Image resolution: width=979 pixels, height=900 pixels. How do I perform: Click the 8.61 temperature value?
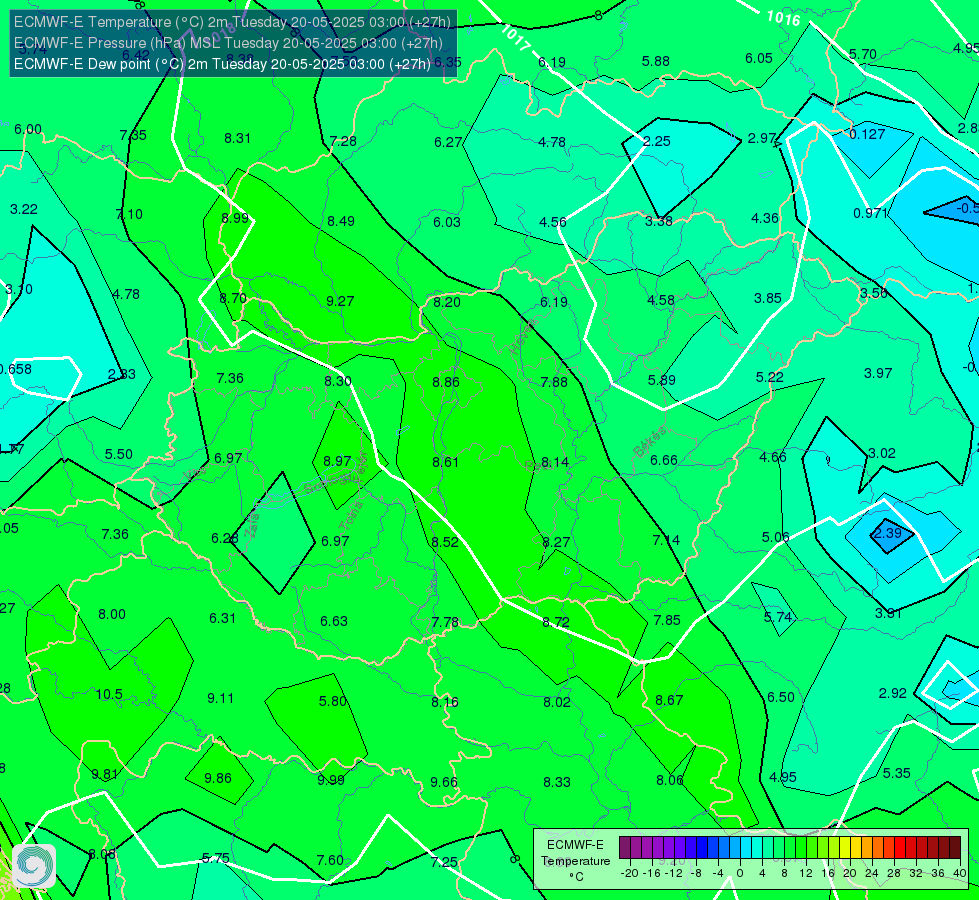[x=446, y=462]
